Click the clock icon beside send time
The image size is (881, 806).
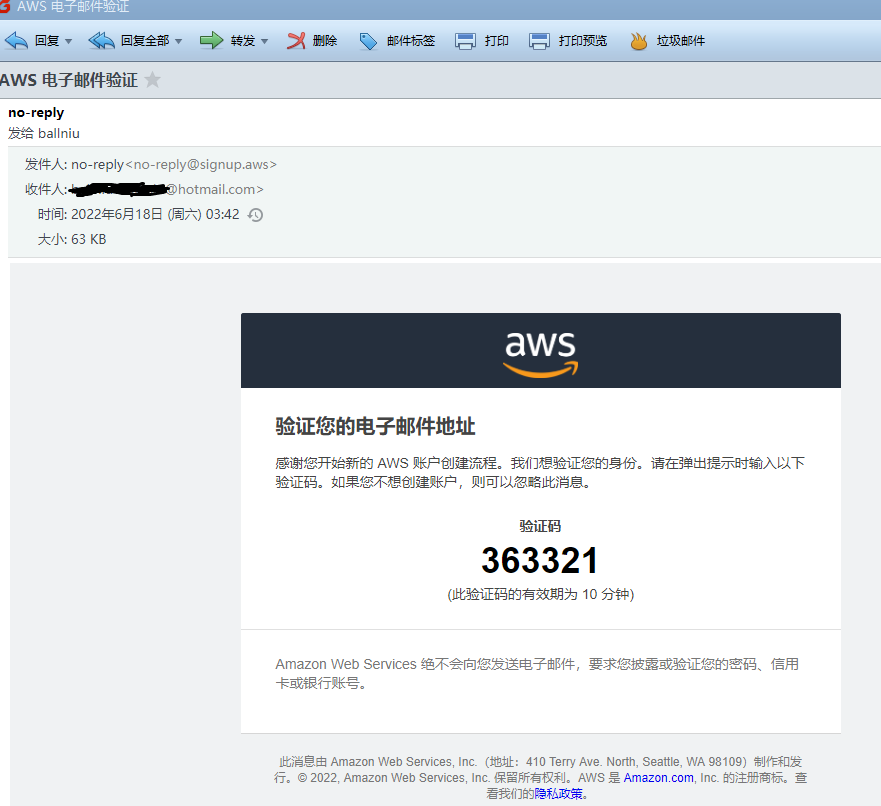(x=256, y=215)
